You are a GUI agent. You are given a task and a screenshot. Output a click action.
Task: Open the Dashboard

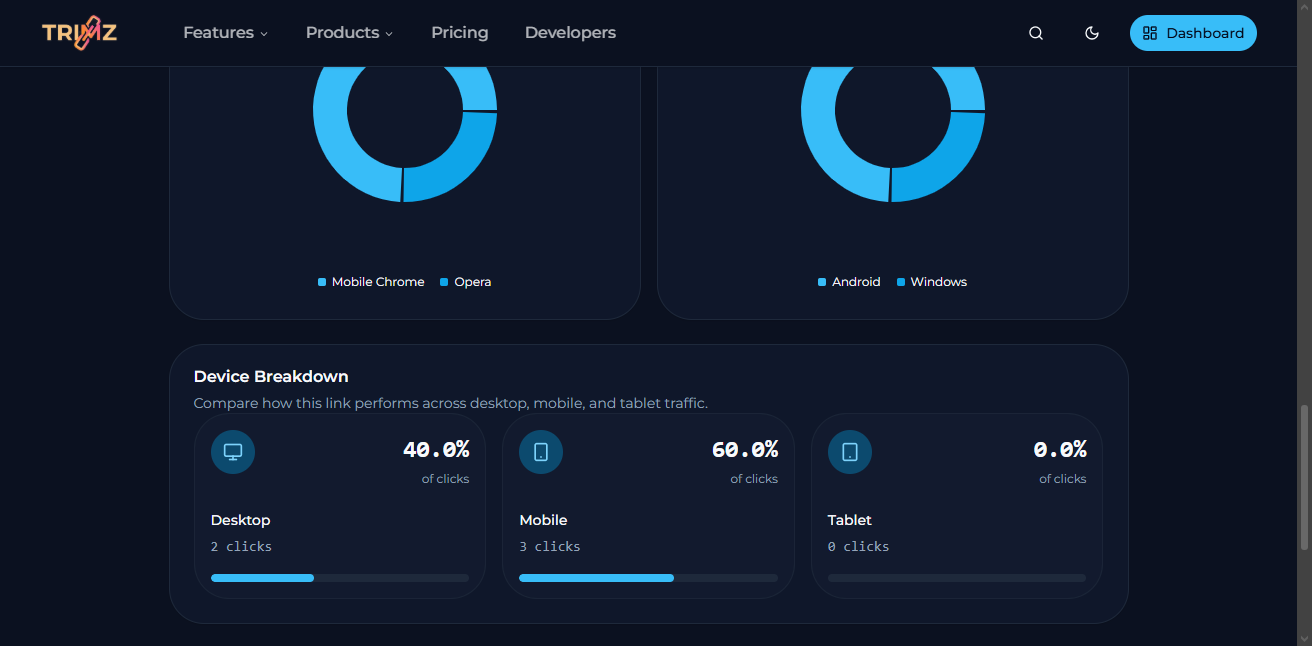(x=1203, y=32)
